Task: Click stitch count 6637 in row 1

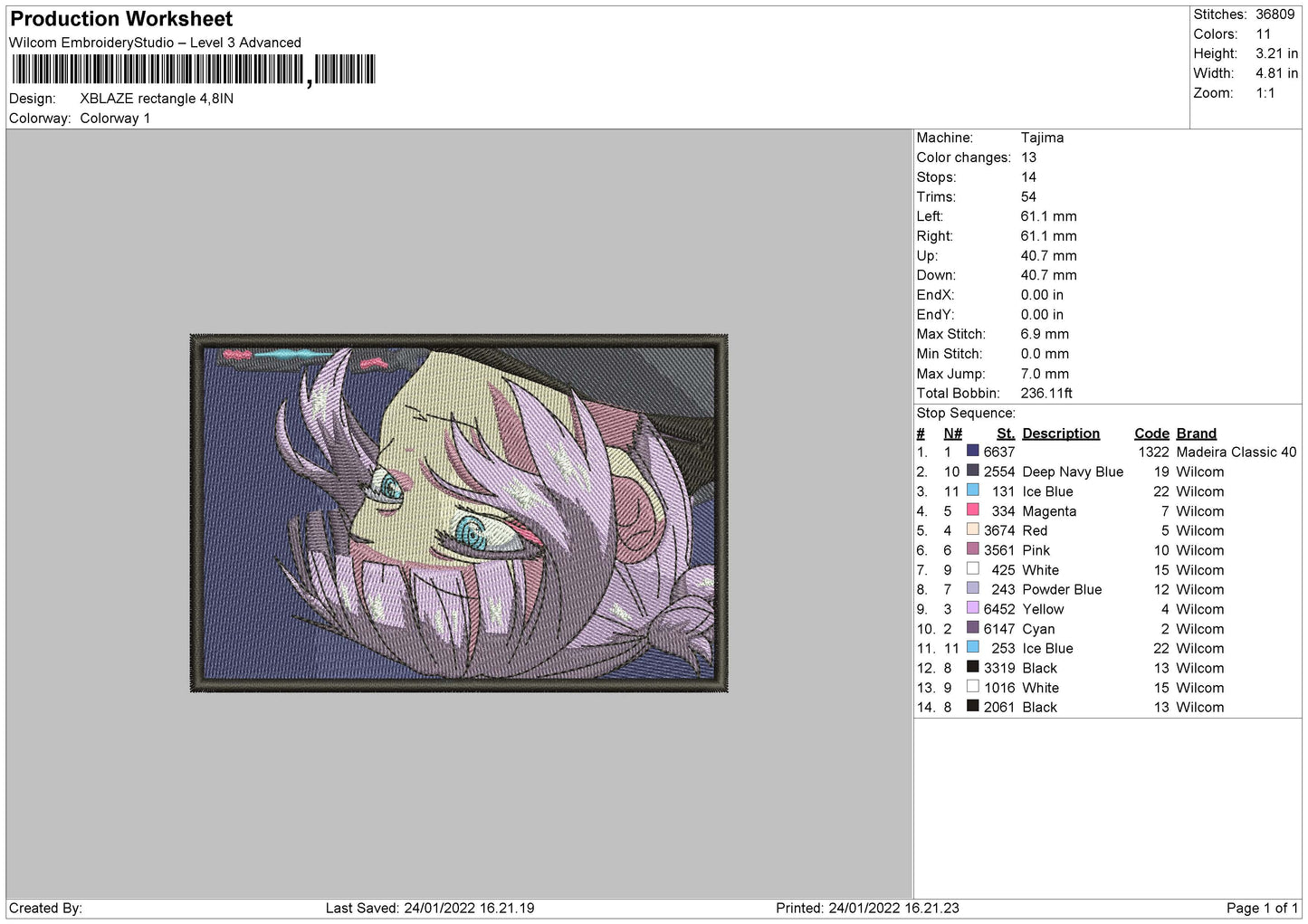Action: 999,452
